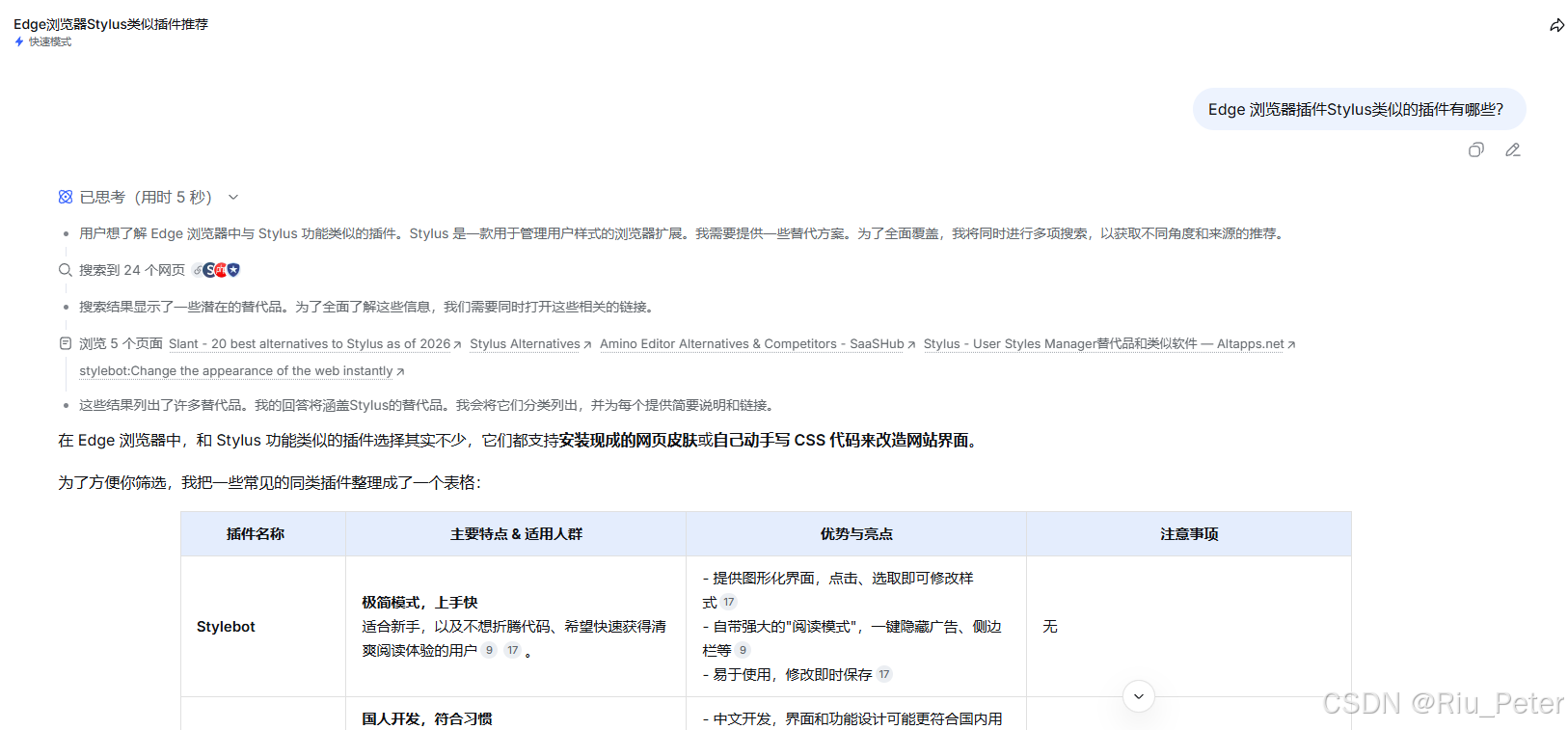Image resolution: width=1568 pixels, height=730 pixels.
Task: Click the 主要特点 & 适用人群 table header
Action: tap(516, 533)
